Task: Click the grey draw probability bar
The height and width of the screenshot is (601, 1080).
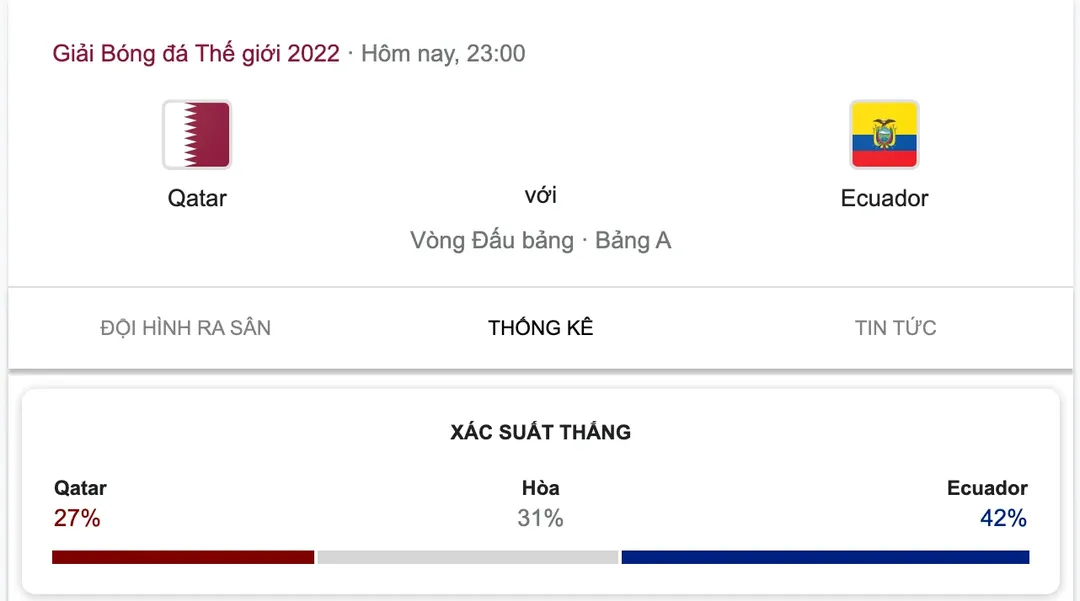Action: click(x=468, y=557)
